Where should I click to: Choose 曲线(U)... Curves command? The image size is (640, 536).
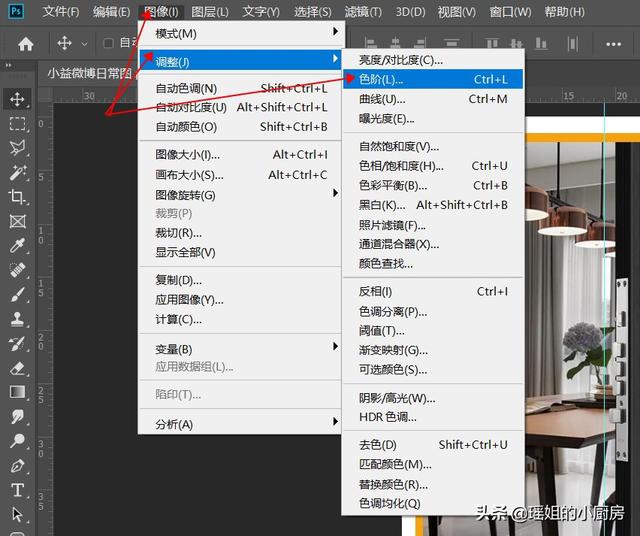[x=433, y=99]
